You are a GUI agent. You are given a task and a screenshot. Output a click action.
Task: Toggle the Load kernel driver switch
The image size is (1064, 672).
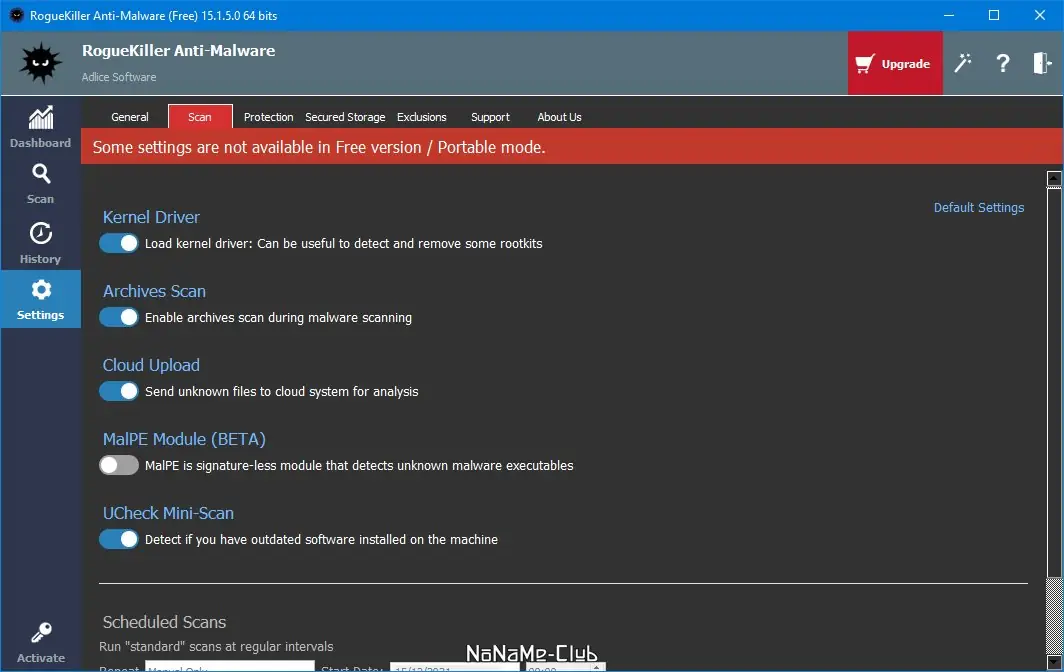pyautogui.click(x=119, y=243)
